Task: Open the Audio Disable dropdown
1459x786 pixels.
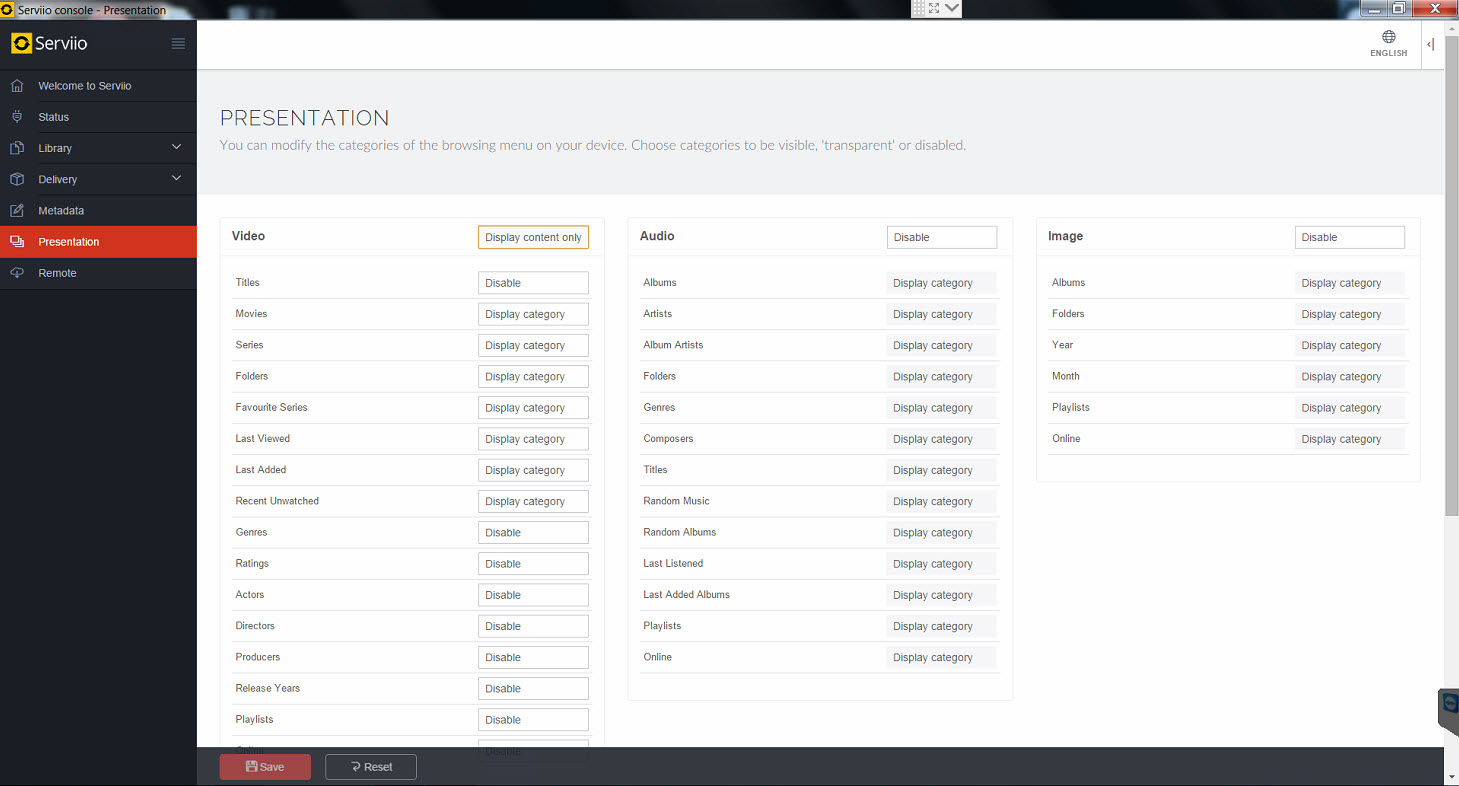Action: [x=941, y=237]
